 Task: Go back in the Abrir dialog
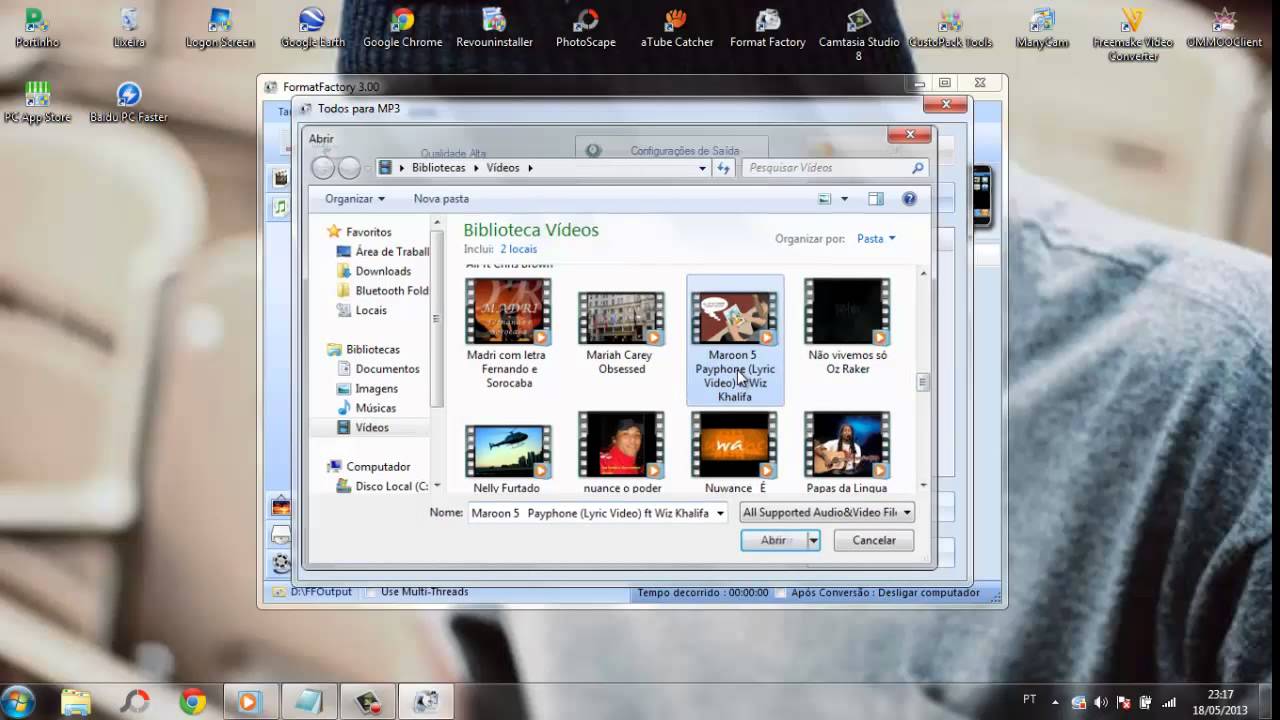[323, 168]
